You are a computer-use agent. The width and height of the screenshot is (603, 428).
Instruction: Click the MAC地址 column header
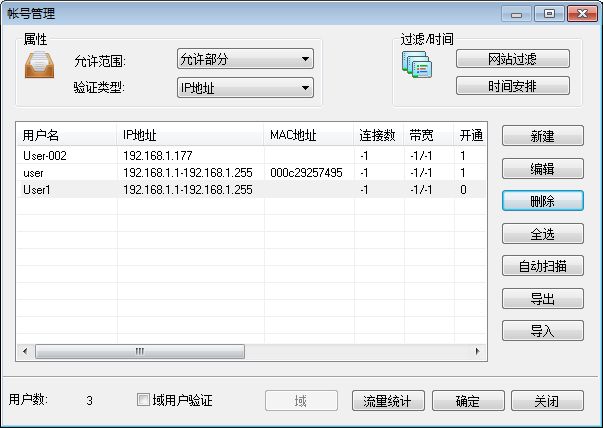tap(308, 135)
